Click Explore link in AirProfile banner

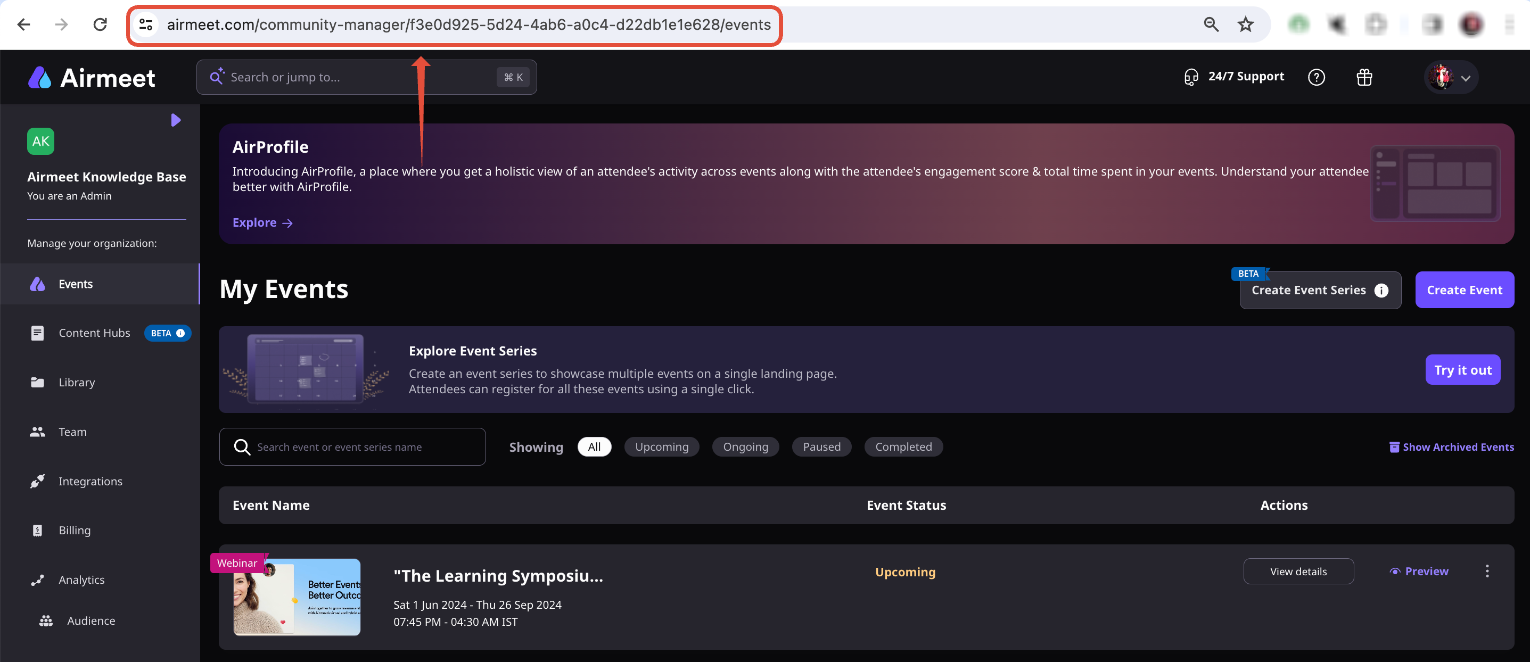[x=263, y=223]
